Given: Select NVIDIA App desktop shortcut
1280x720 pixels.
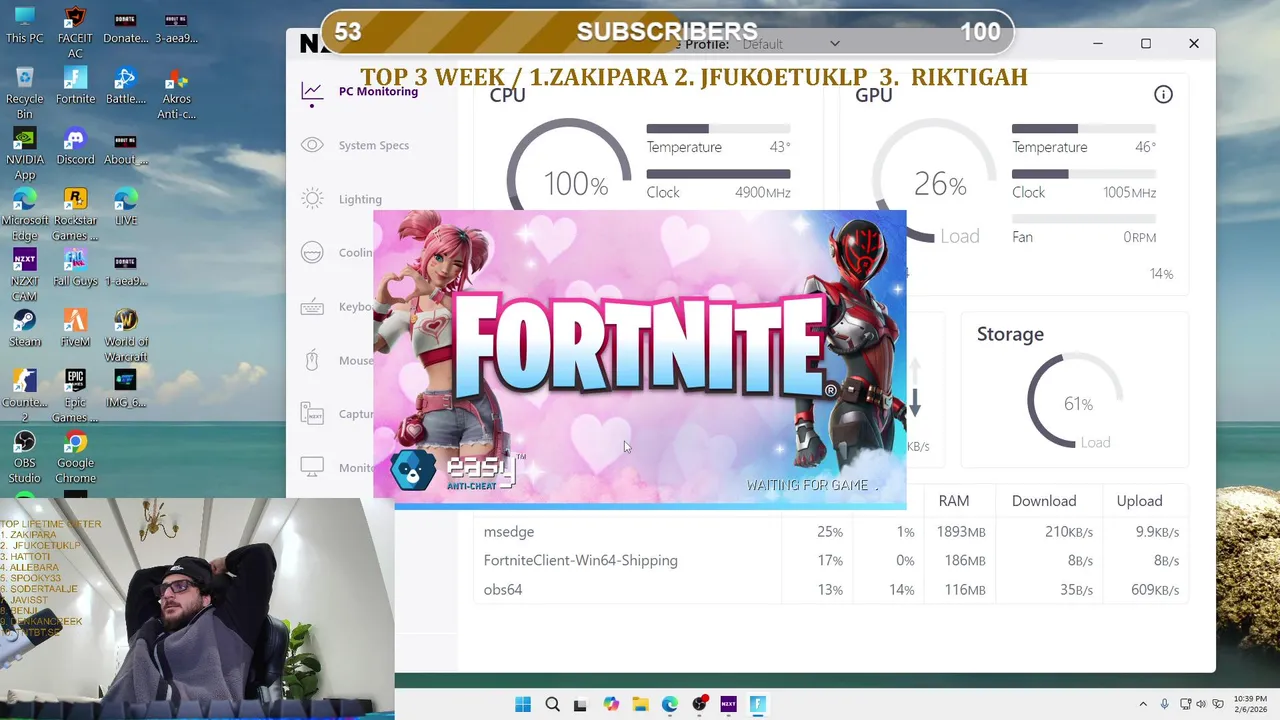Looking at the screenshot, I should tap(24, 153).
